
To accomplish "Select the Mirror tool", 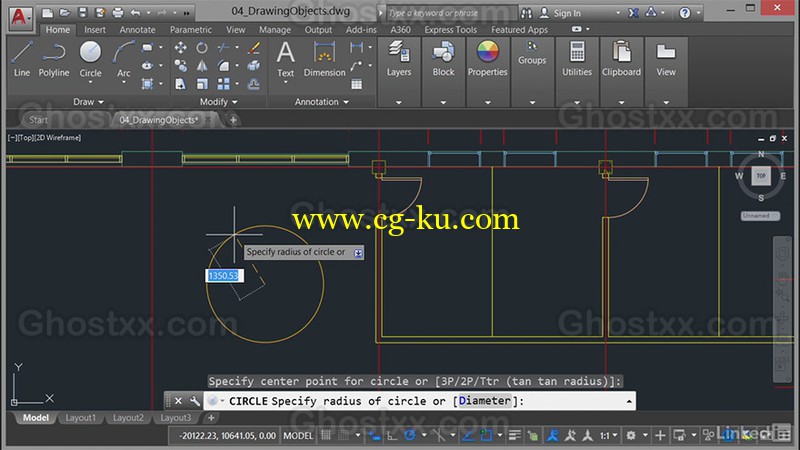I will (202, 65).
